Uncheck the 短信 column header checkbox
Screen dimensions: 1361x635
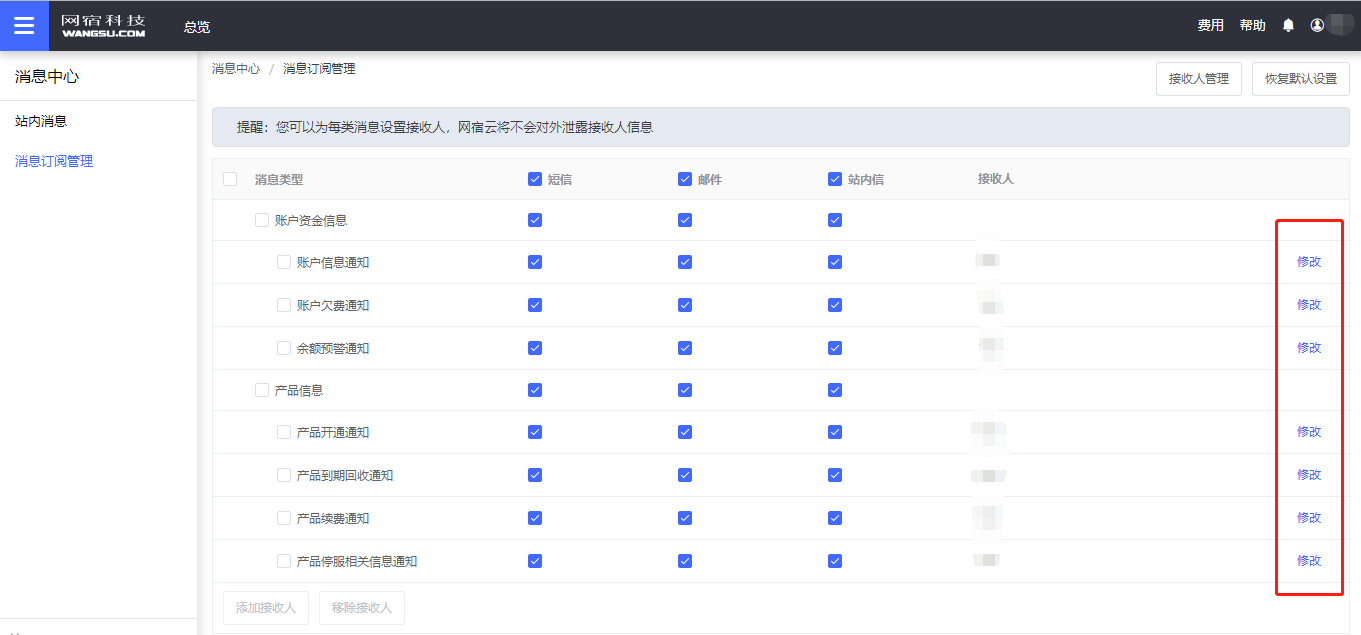coord(535,180)
